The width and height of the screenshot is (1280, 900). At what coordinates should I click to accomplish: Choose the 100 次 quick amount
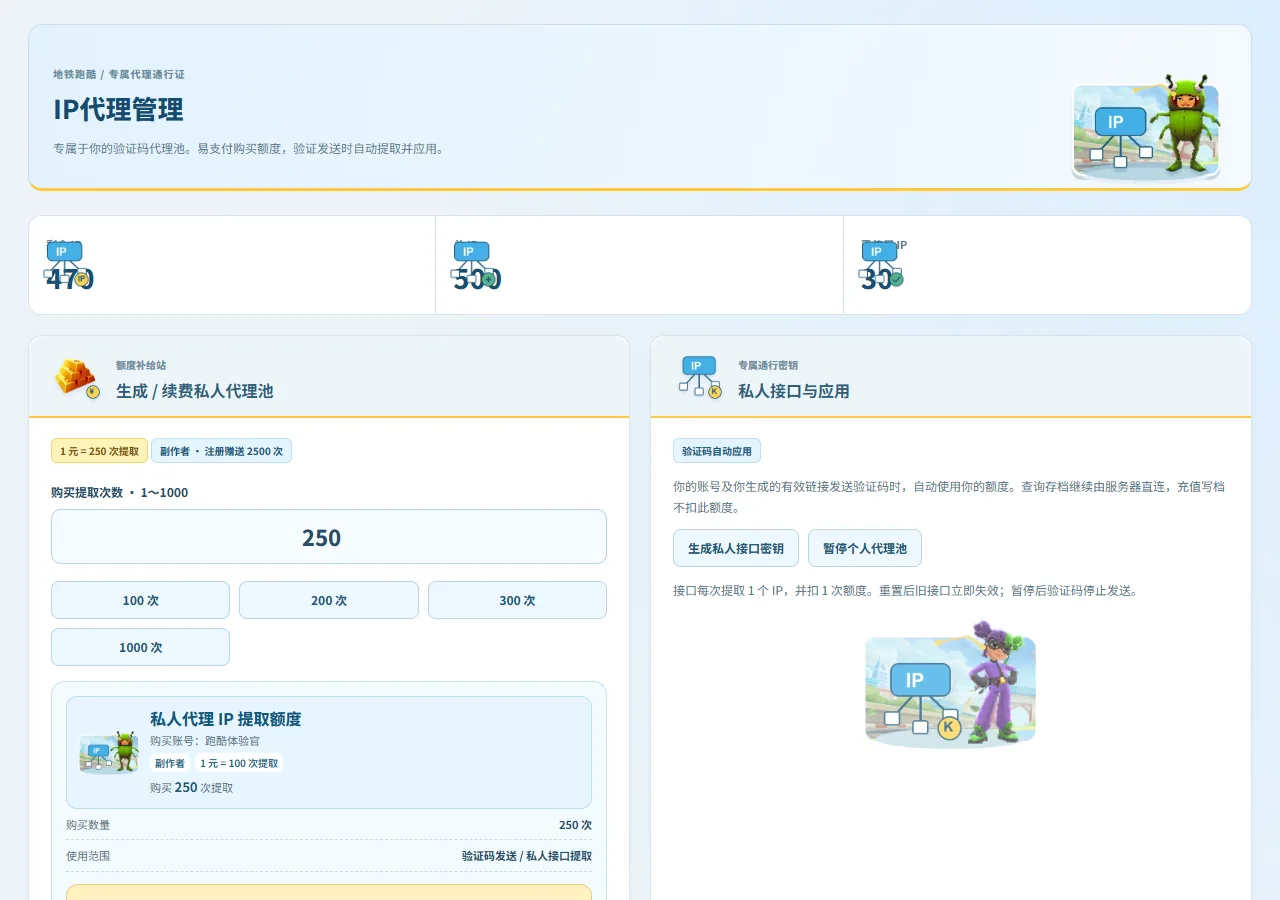[140, 600]
